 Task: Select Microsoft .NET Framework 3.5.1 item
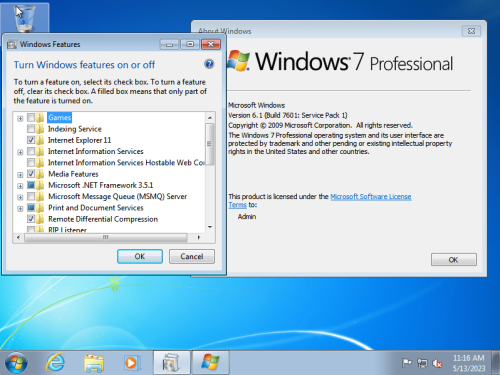tap(101, 185)
